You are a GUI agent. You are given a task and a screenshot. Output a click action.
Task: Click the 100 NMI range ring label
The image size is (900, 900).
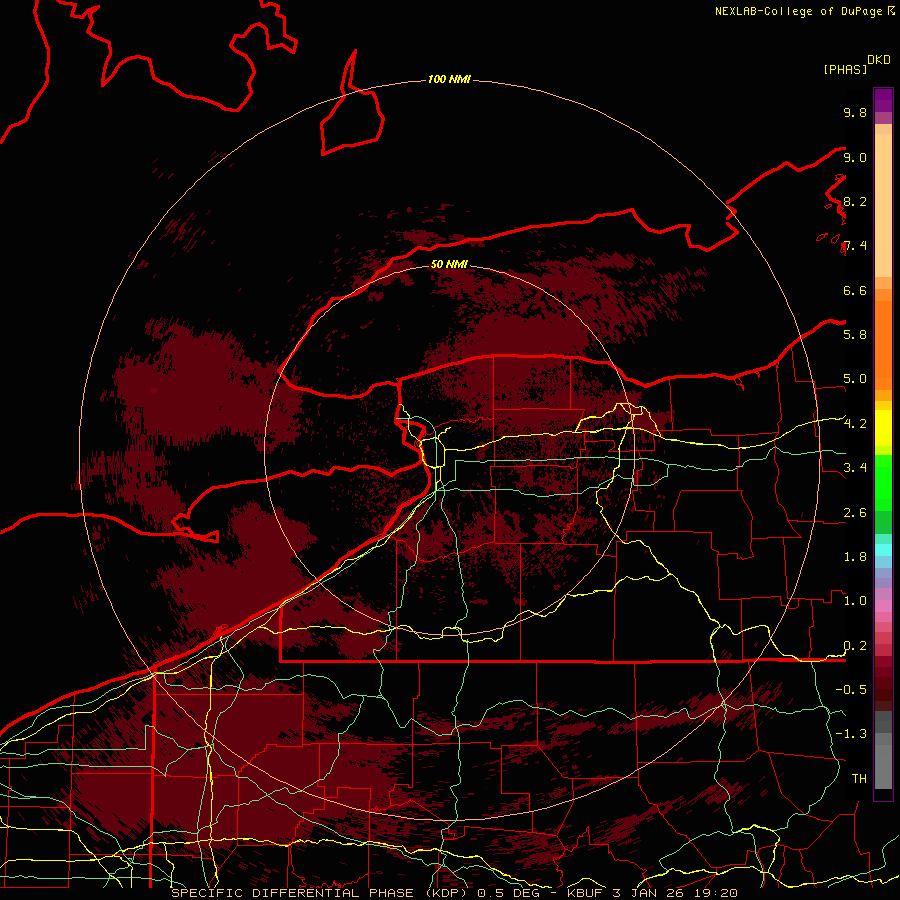(x=449, y=79)
